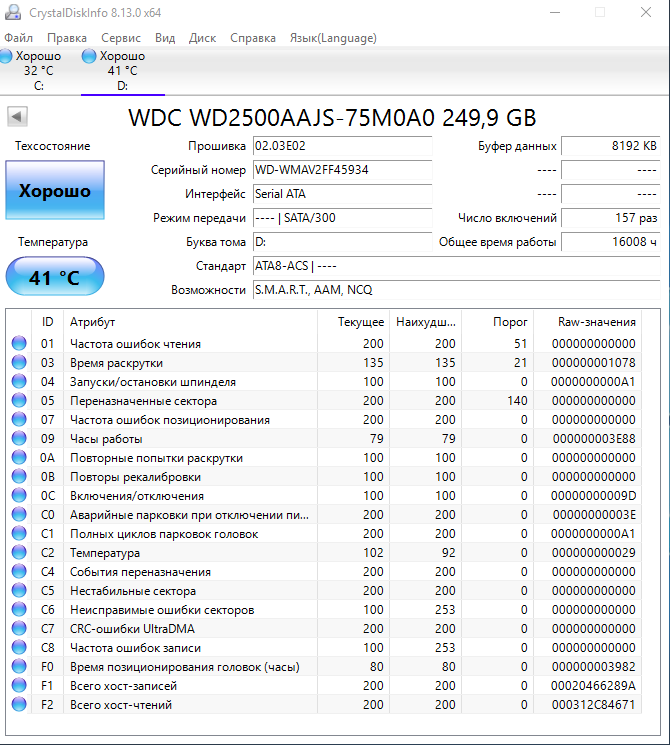The height and width of the screenshot is (745, 670).
Task: Click status icon of attribute 04 Запуски/остановки шпинделя
Action: [x=19, y=381]
